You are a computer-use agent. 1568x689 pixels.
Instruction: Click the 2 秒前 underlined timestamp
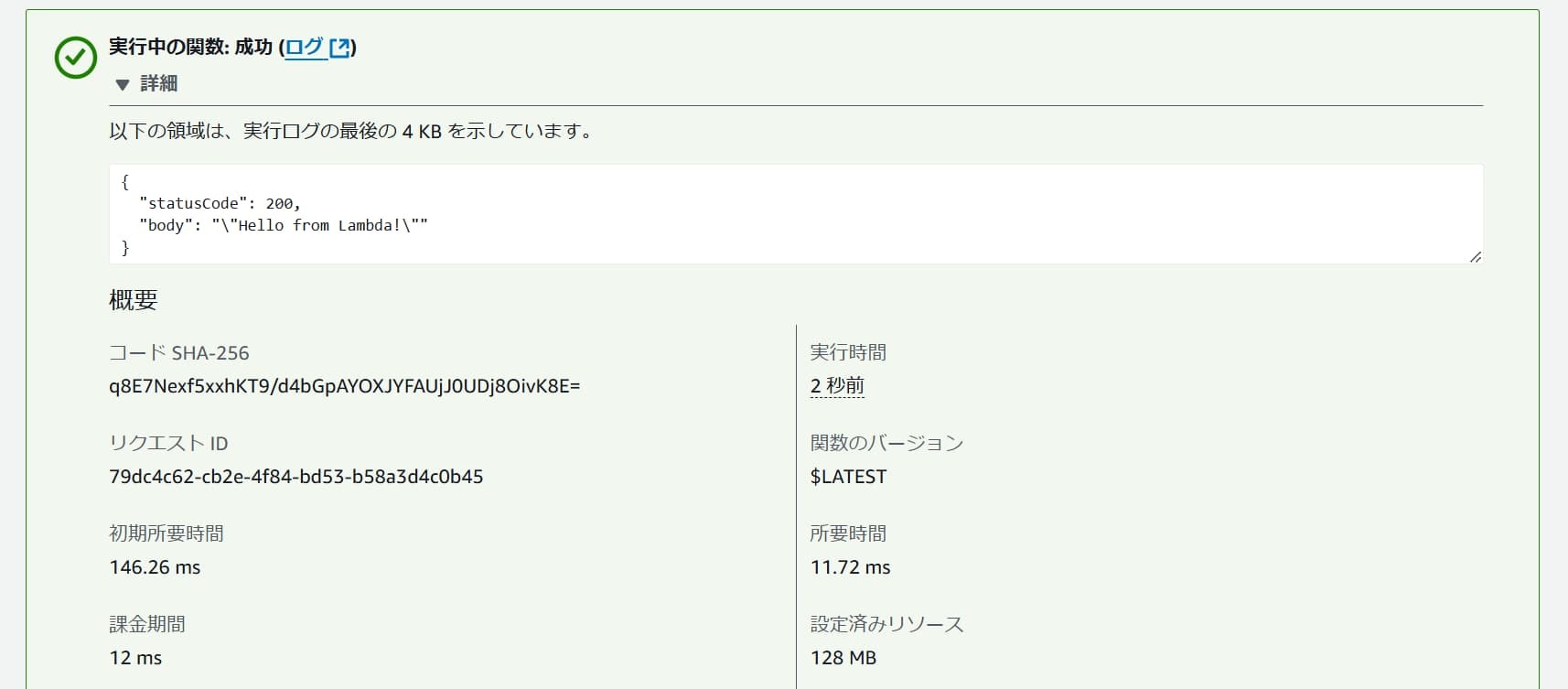click(x=837, y=386)
